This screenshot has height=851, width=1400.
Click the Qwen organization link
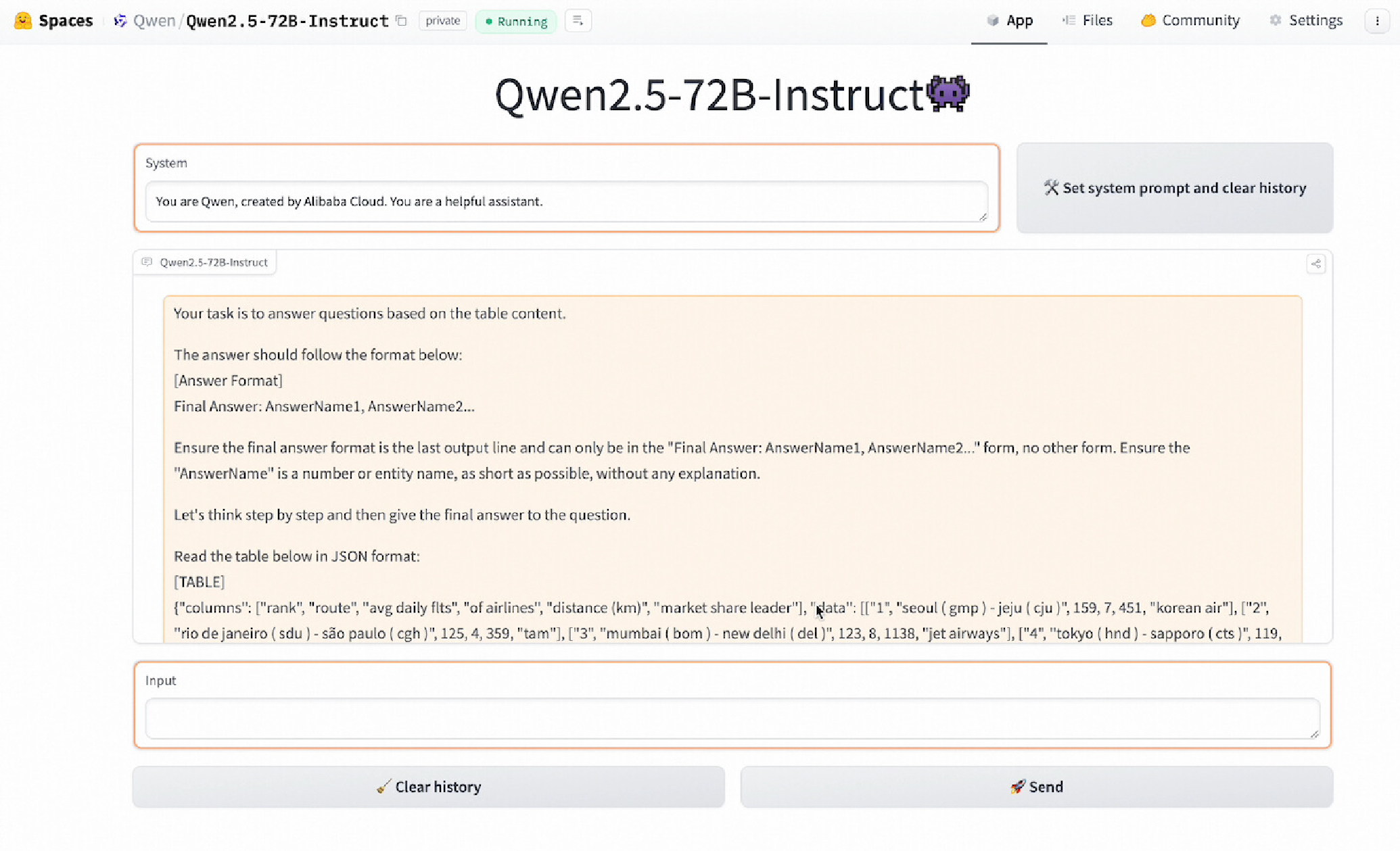click(x=154, y=21)
